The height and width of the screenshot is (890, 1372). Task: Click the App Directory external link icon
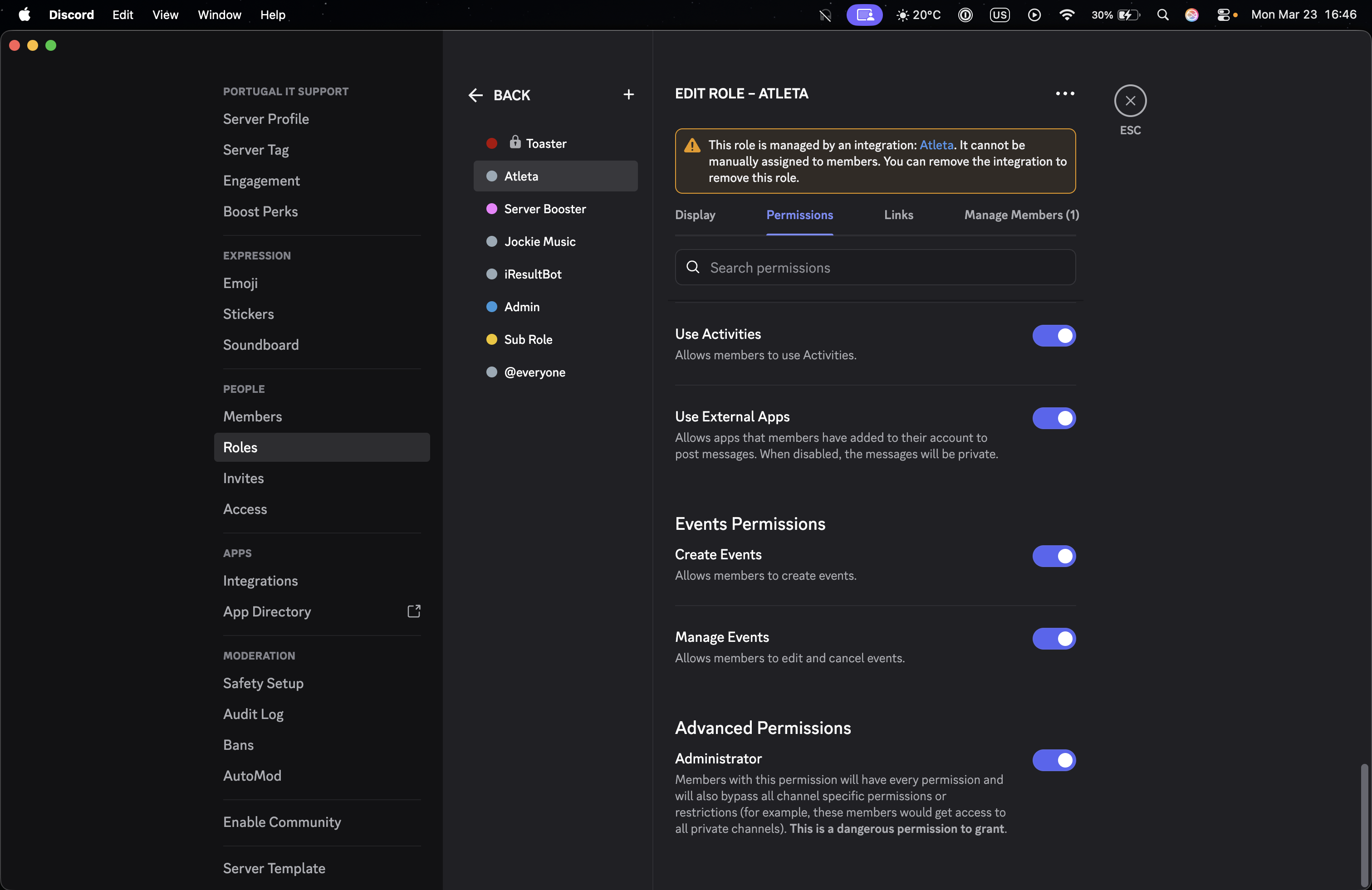(414, 611)
